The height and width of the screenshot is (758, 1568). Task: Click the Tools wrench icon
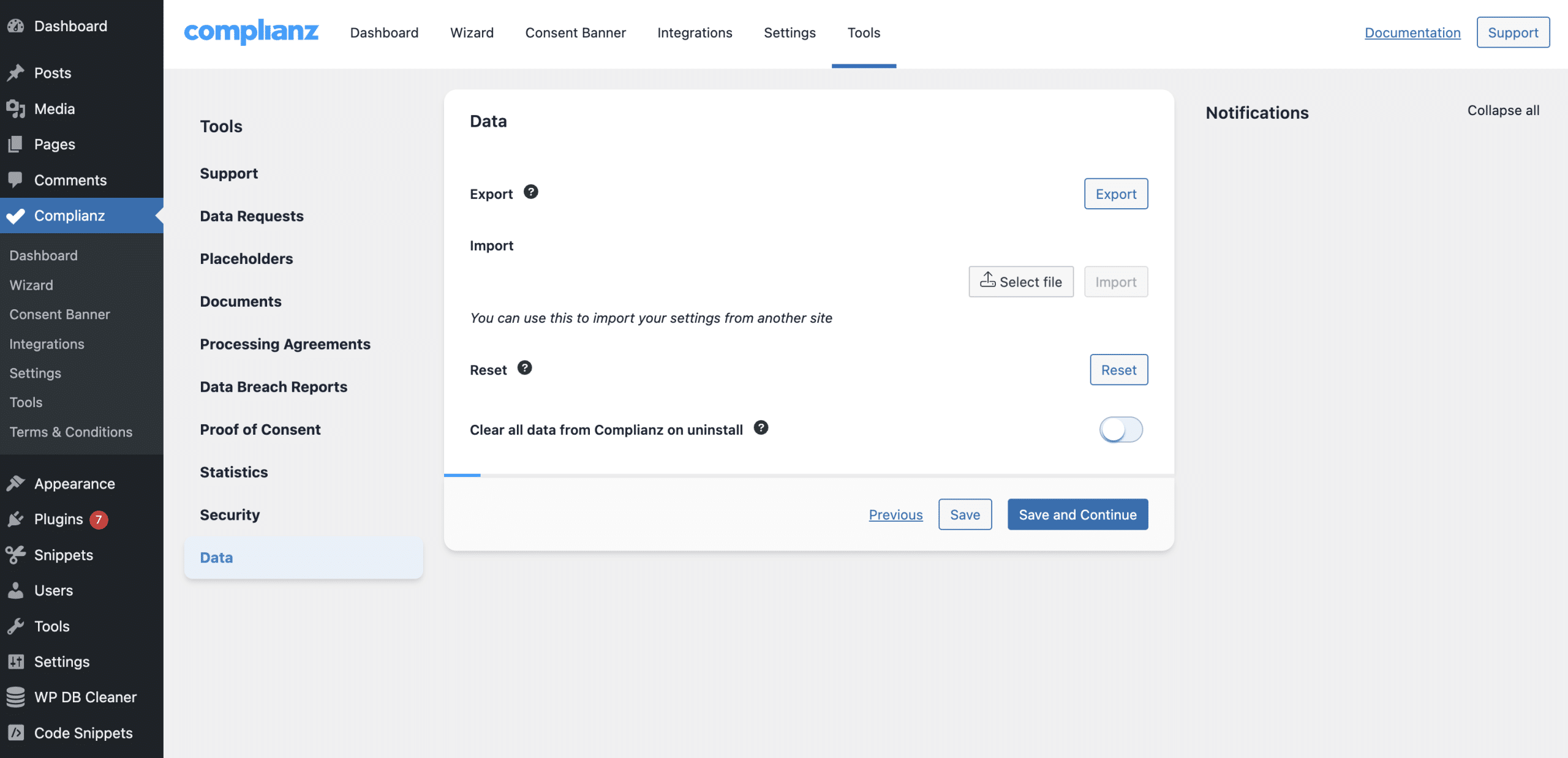(16, 626)
